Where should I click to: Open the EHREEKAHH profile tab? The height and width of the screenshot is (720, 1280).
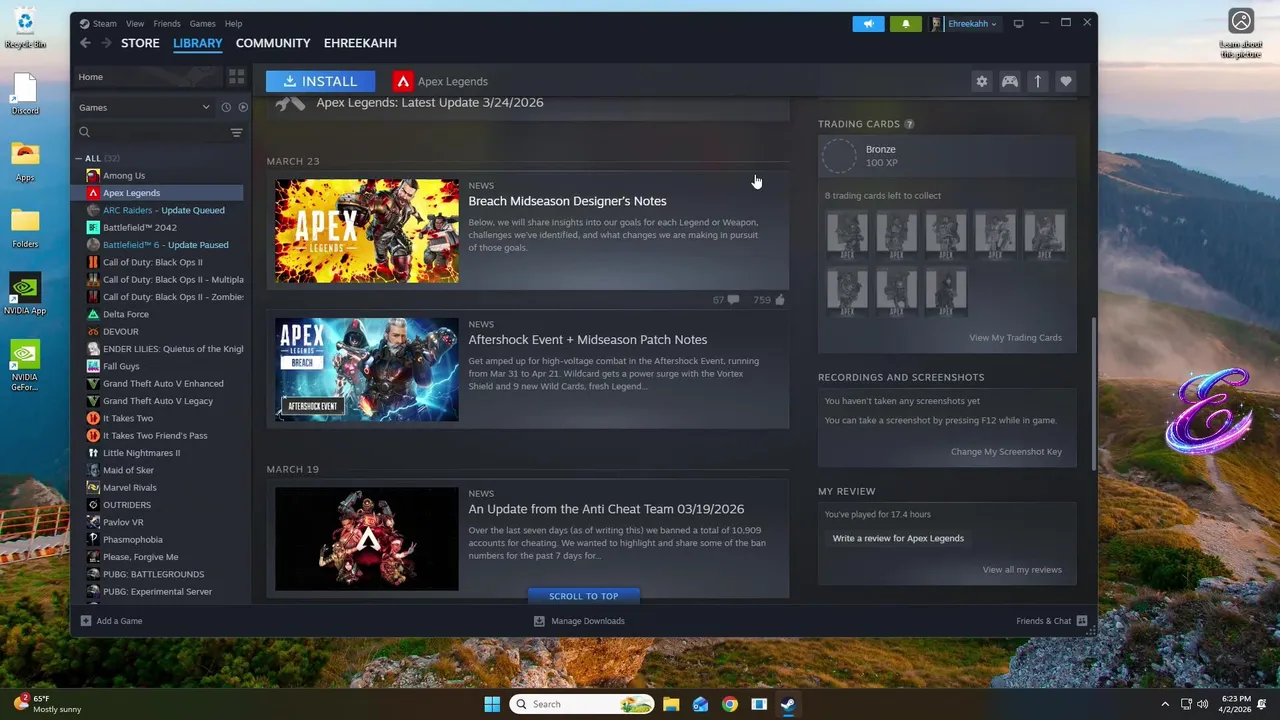[x=360, y=43]
